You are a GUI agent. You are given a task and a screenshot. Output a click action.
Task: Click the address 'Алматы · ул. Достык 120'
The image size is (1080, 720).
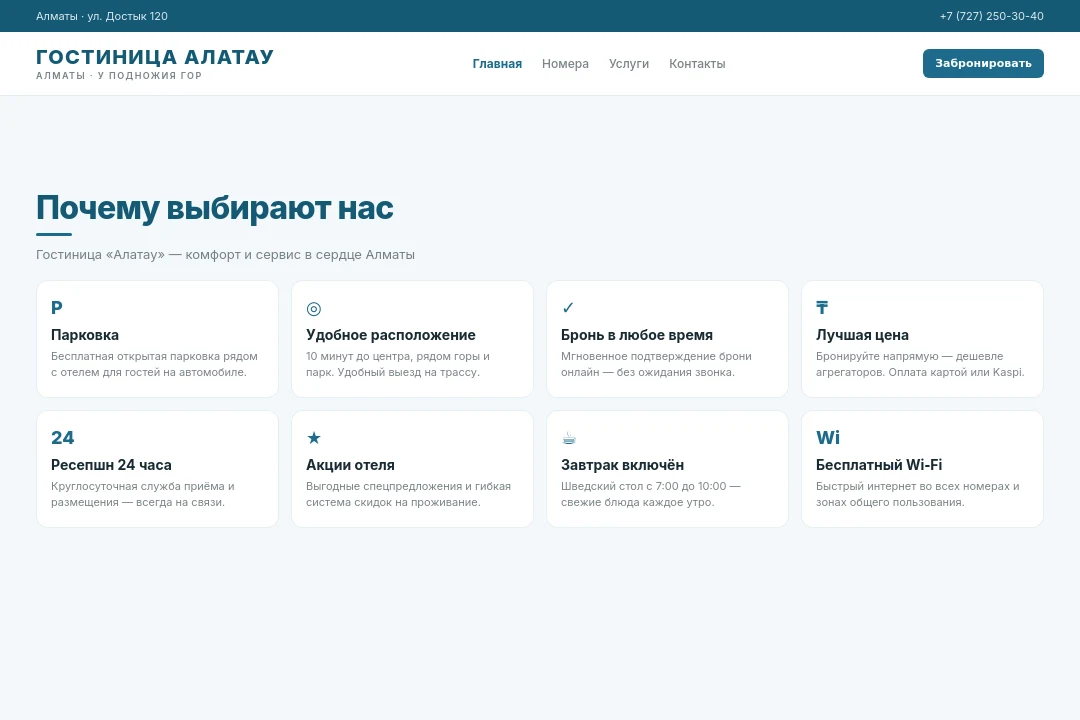(x=102, y=16)
